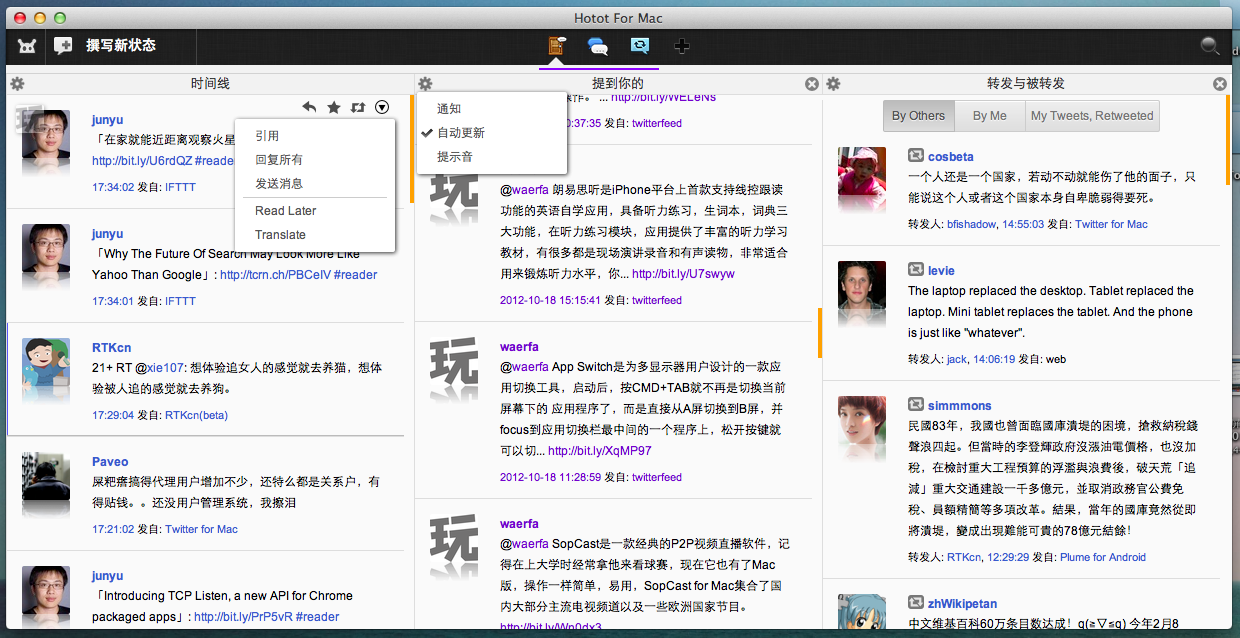Open link bit.ly/U6rdQZ in junyu's tweet
Screen dimensions: 1240x638
coord(142,160)
